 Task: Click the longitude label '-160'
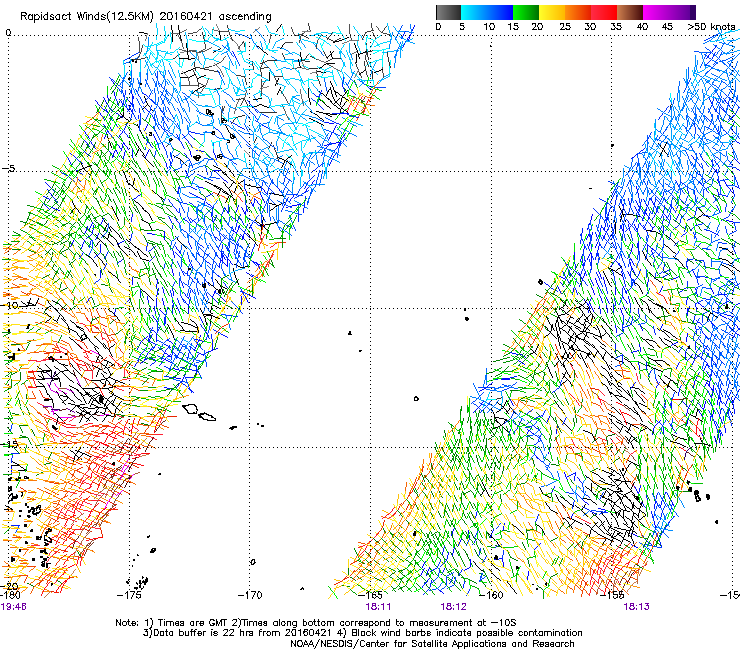(491, 595)
